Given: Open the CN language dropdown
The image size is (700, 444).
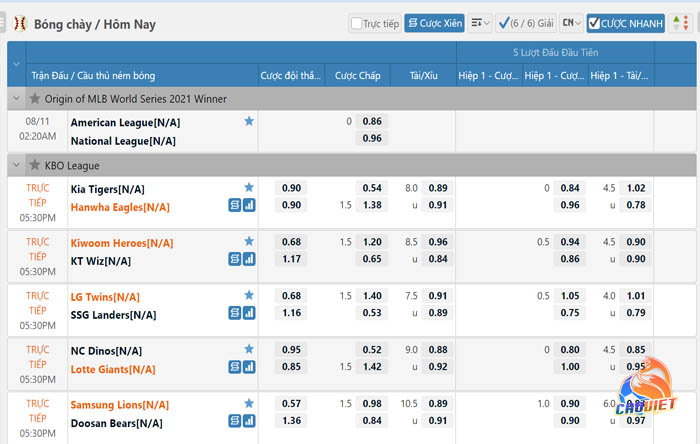Looking at the screenshot, I should pos(571,23).
